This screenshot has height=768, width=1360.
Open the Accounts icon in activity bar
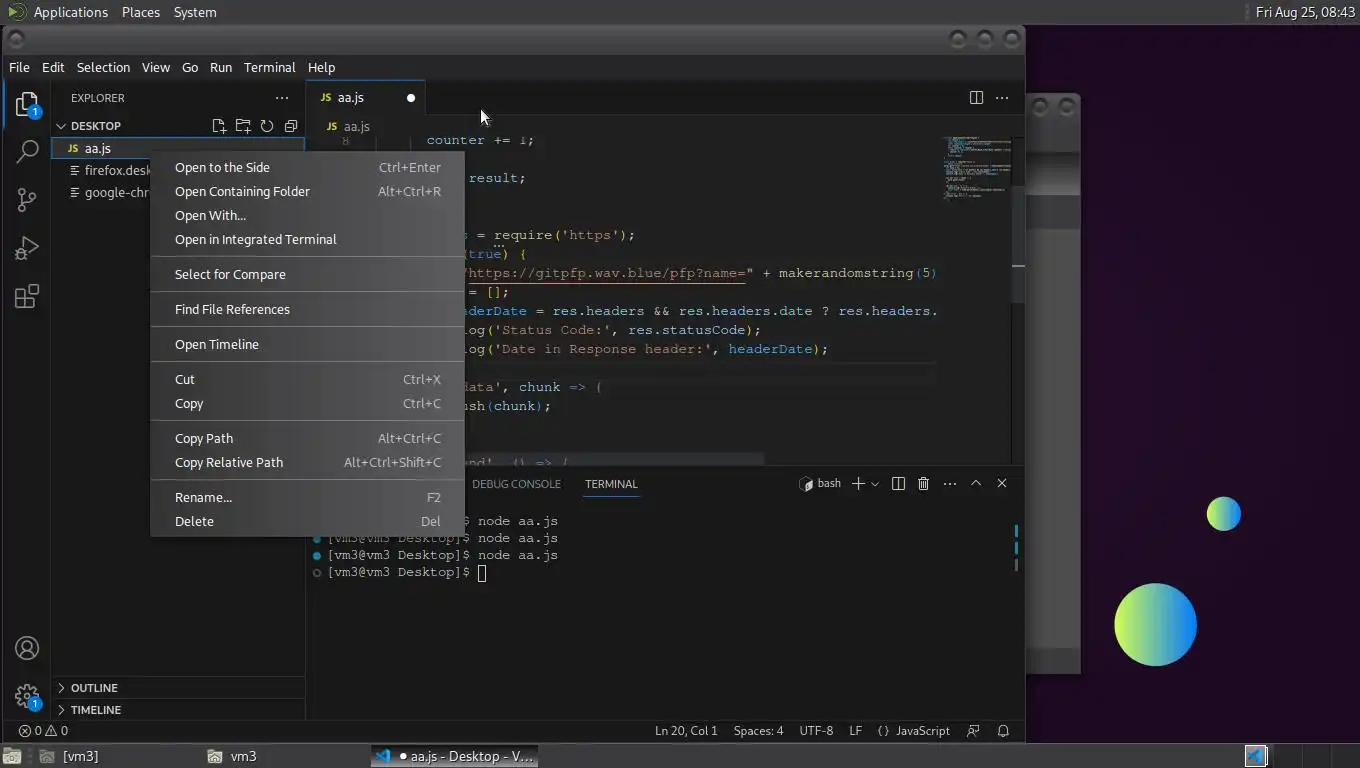[x=27, y=648]
